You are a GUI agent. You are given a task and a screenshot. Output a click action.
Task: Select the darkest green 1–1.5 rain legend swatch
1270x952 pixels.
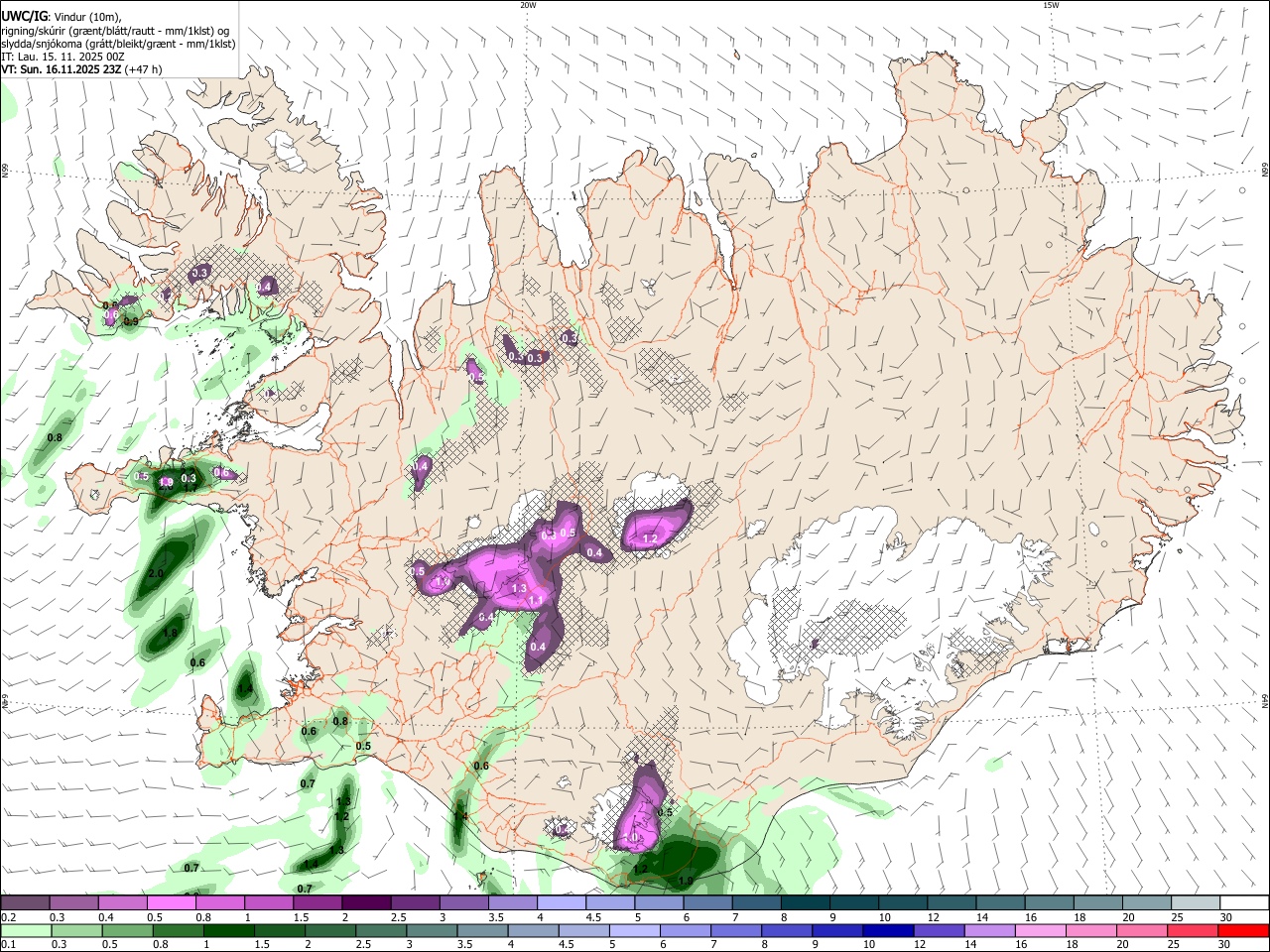click(228, 931)
